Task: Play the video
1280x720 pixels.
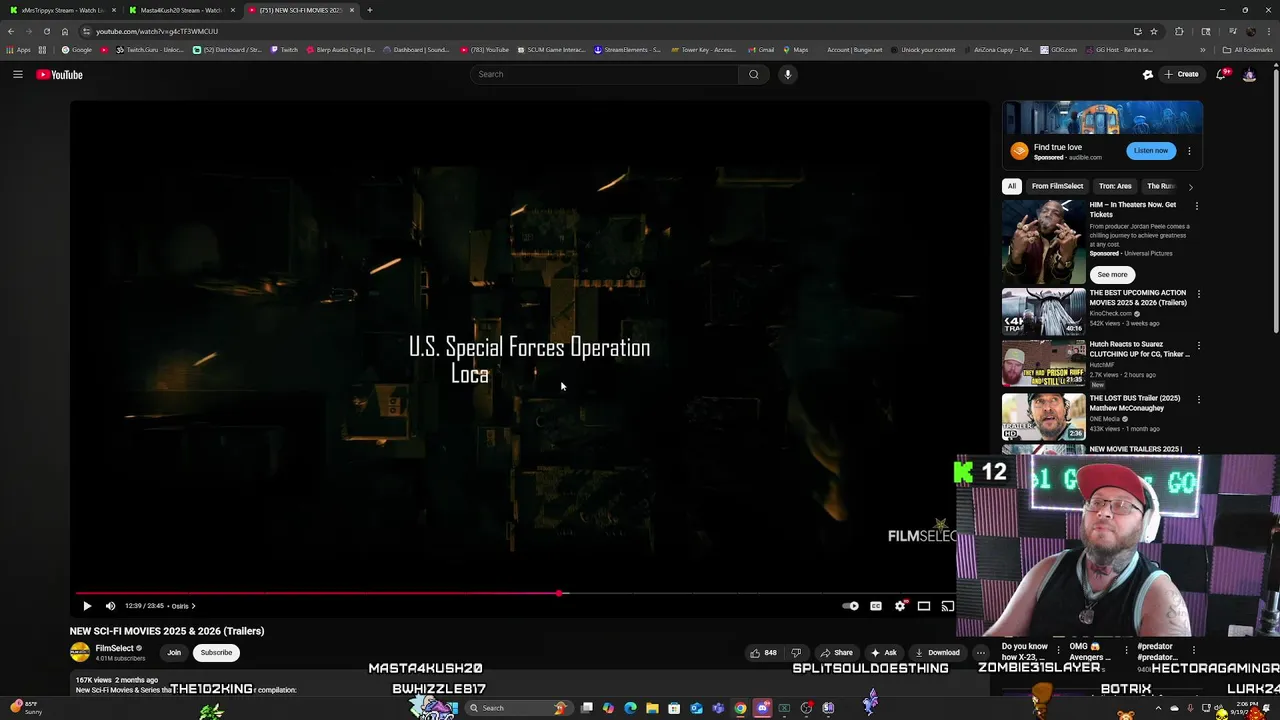Action: click(87, 606)
